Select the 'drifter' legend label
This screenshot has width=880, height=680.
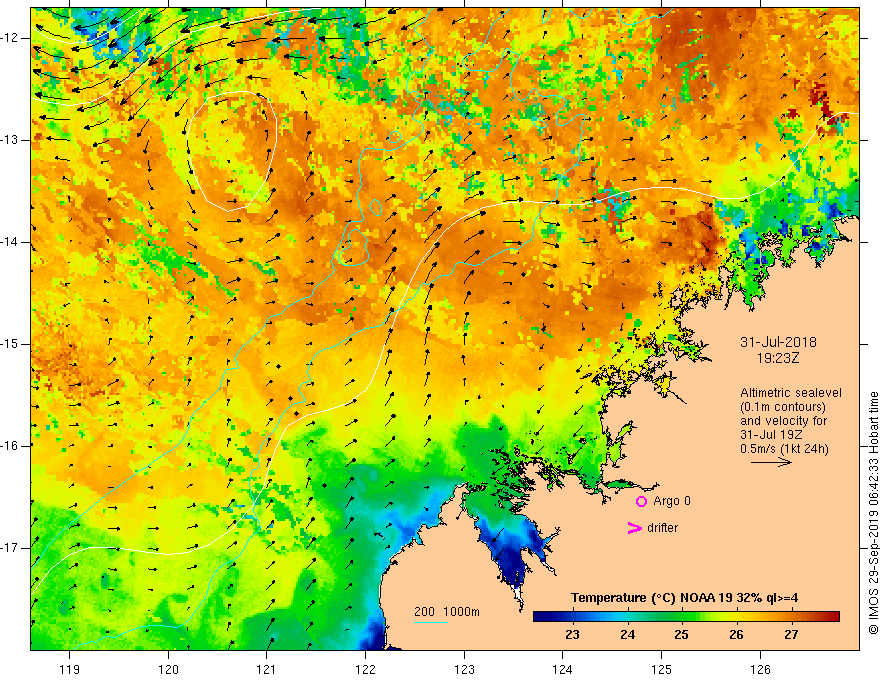662,528
